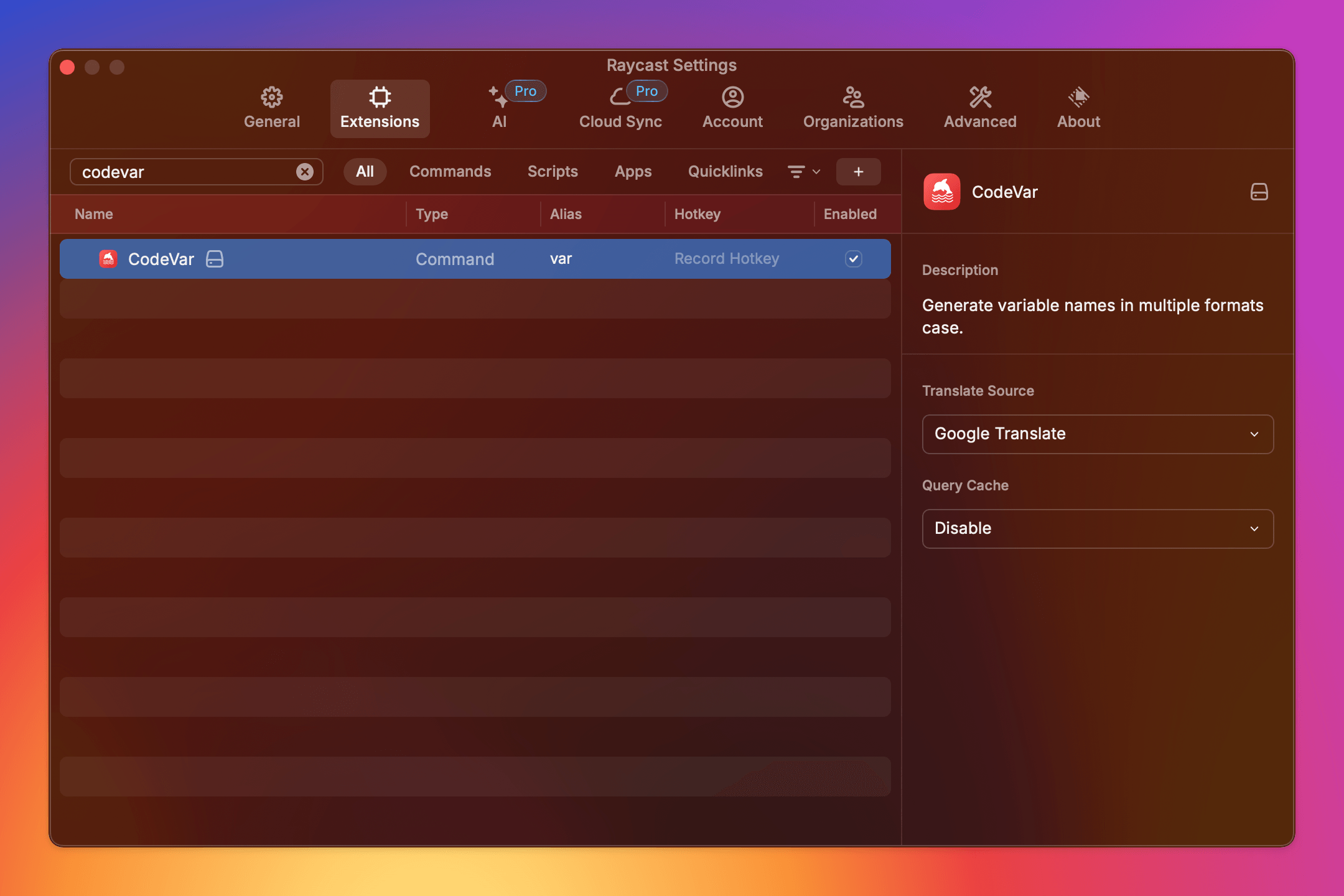Expand the Translate Source dropdown
The image size is (1344, 896).
1098,434
